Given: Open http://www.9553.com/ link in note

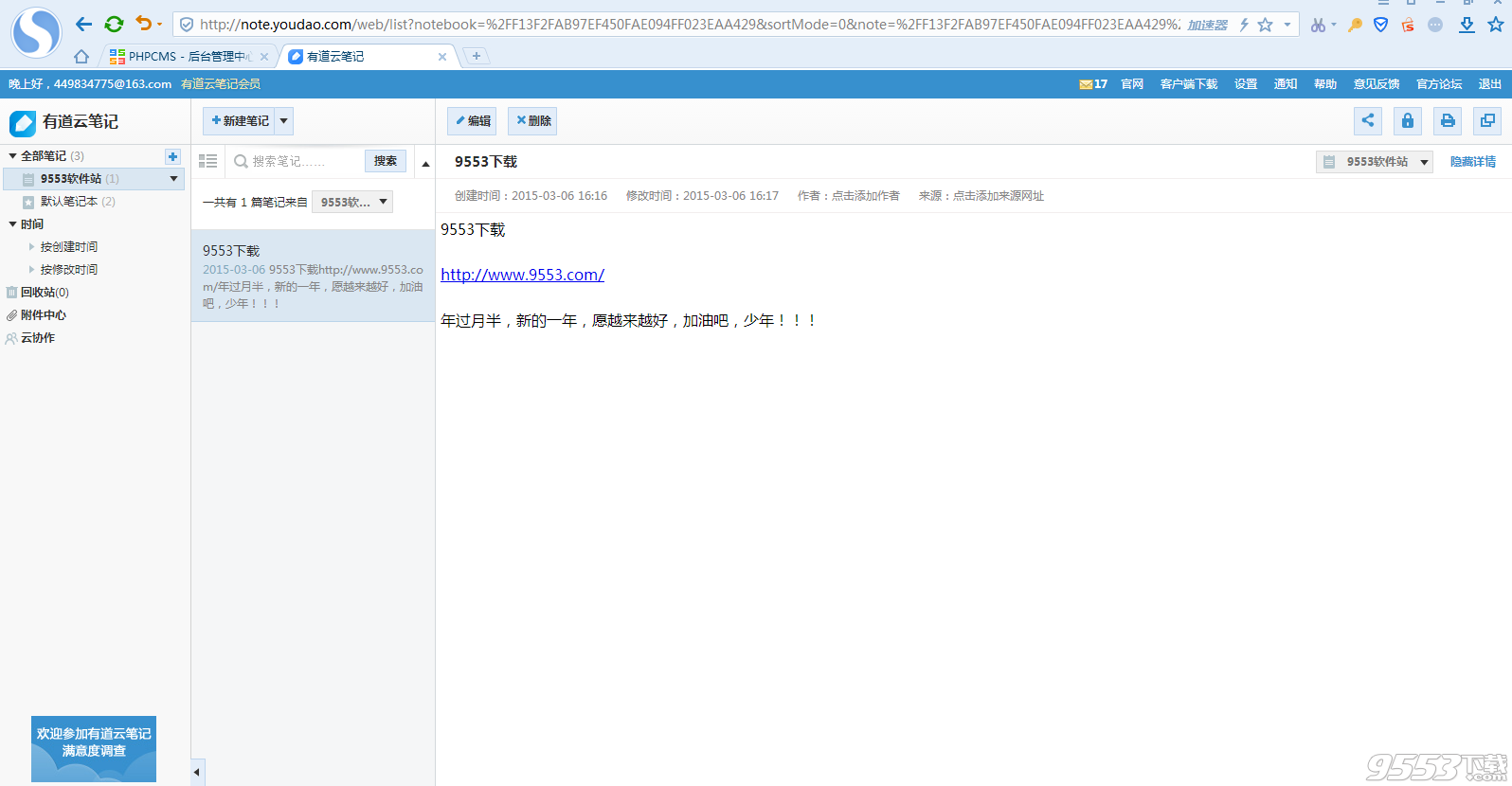Looking at the screenshot, I should (523, 275).
